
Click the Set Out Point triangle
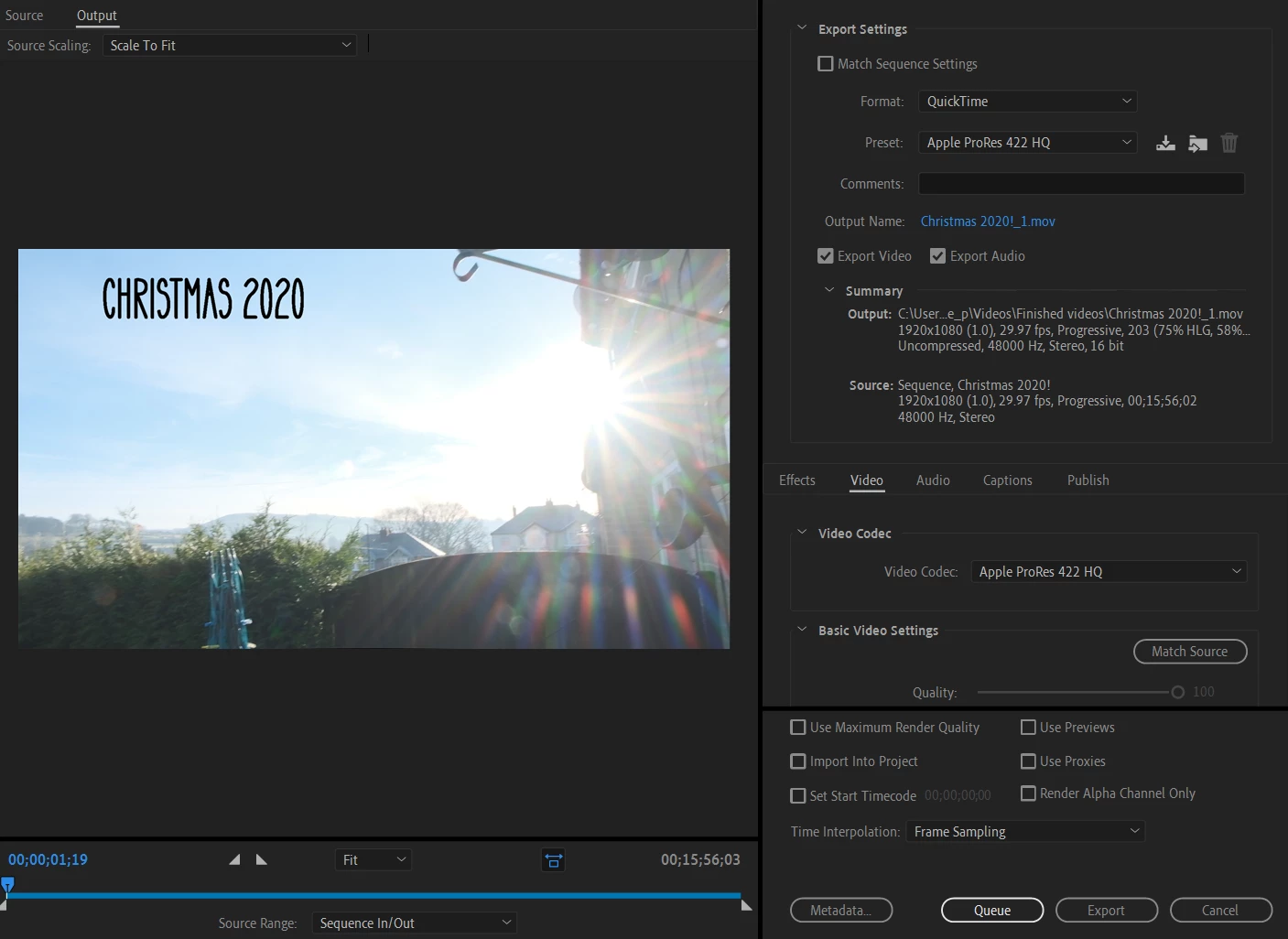click(x=261, y=859)
